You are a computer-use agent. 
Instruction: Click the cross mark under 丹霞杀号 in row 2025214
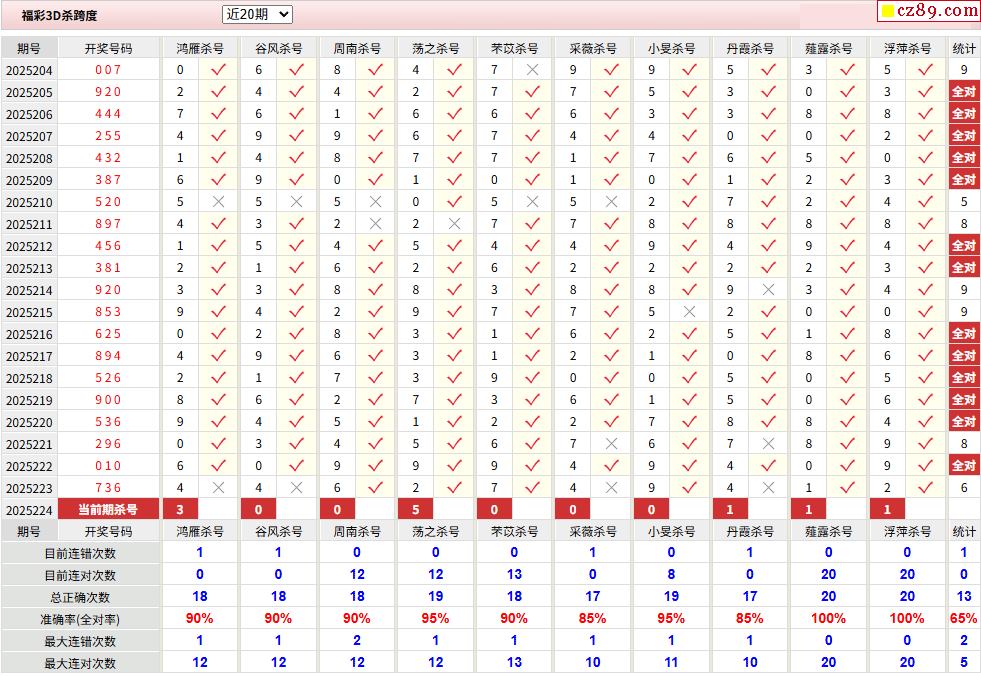click(768, 290)
